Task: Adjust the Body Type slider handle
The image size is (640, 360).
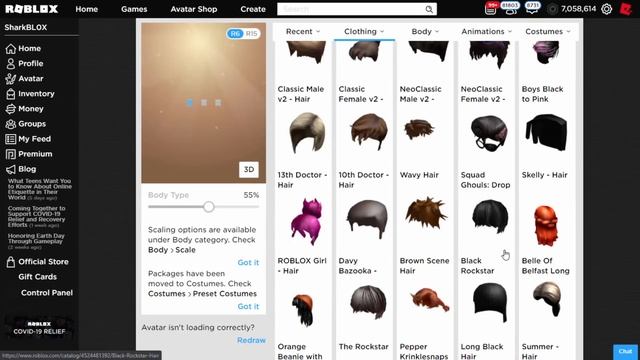Action: click(x=209, y=207)
